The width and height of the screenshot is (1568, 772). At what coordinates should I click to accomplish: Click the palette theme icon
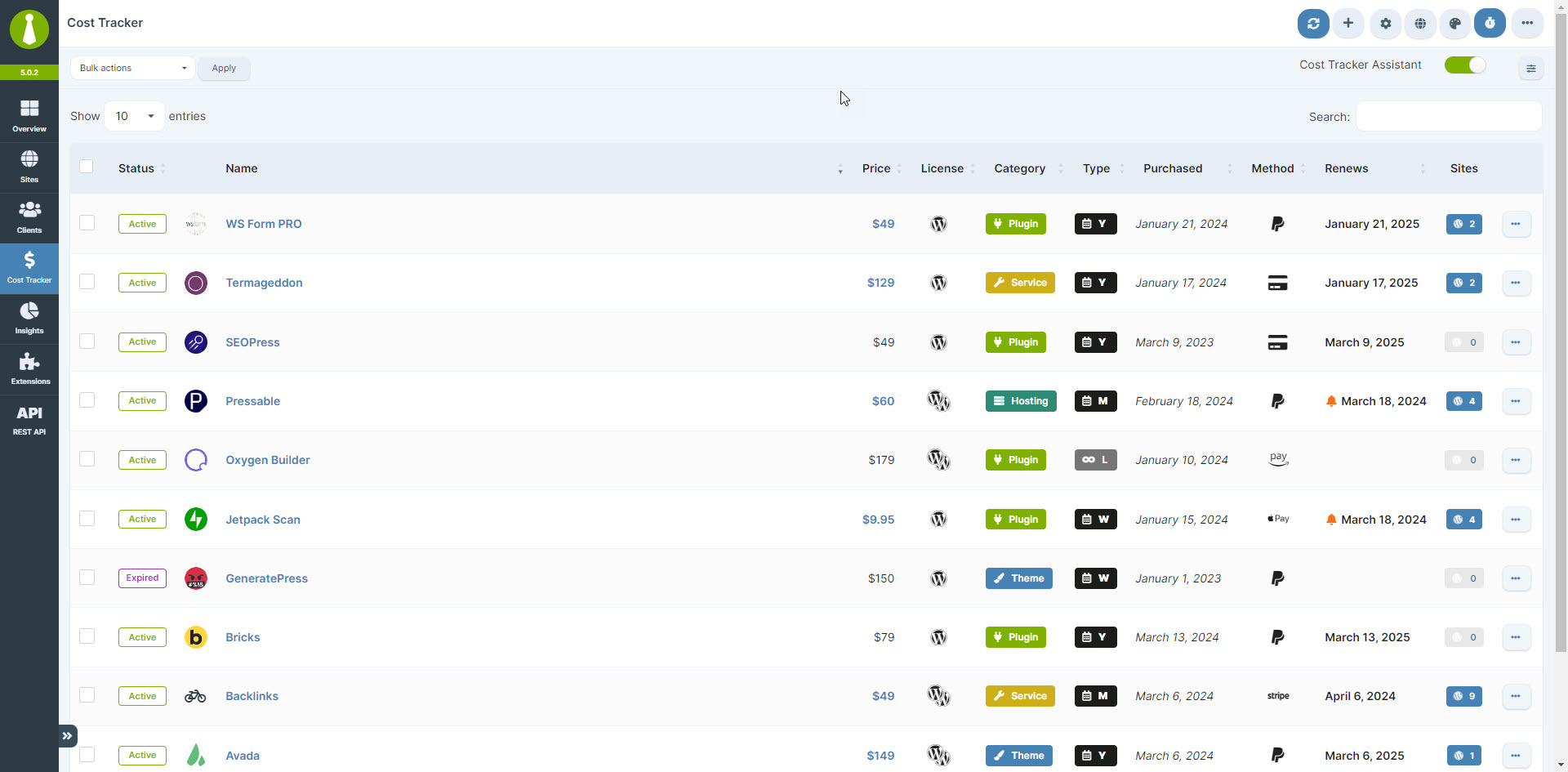(x=1455, y=24)
